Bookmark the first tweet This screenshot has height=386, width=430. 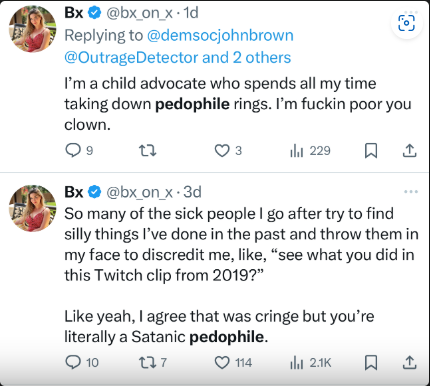pos(371,151)
